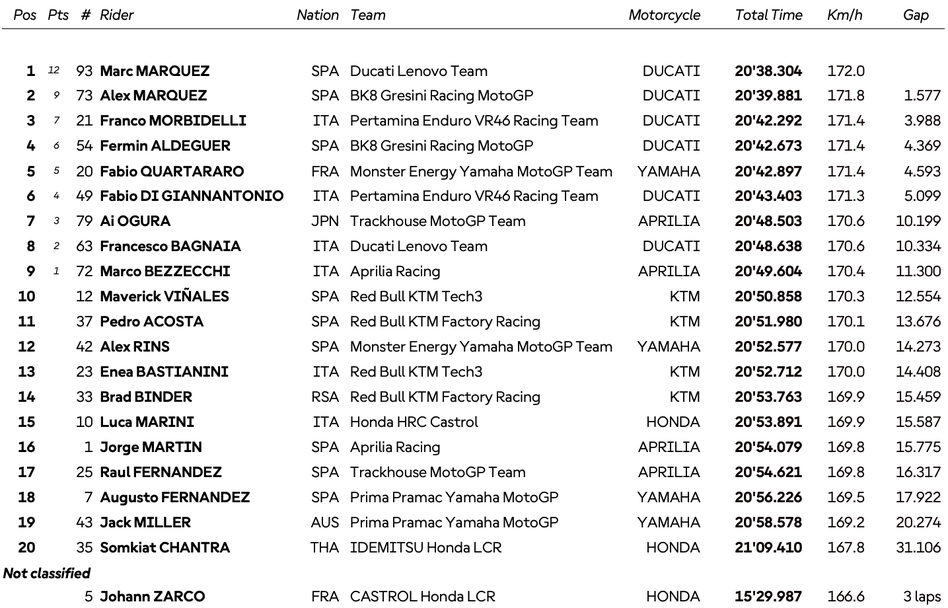
Task: Click the Motorcycle column header
Action: tap(664, 15)
